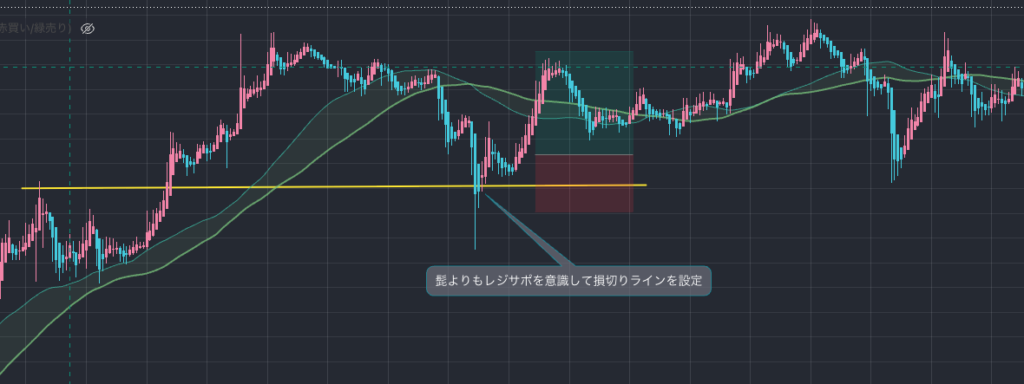Click entry border between green and red zones
Image resolution: width=1024 pixels, height=384 pixels.
tap(584, 155)
